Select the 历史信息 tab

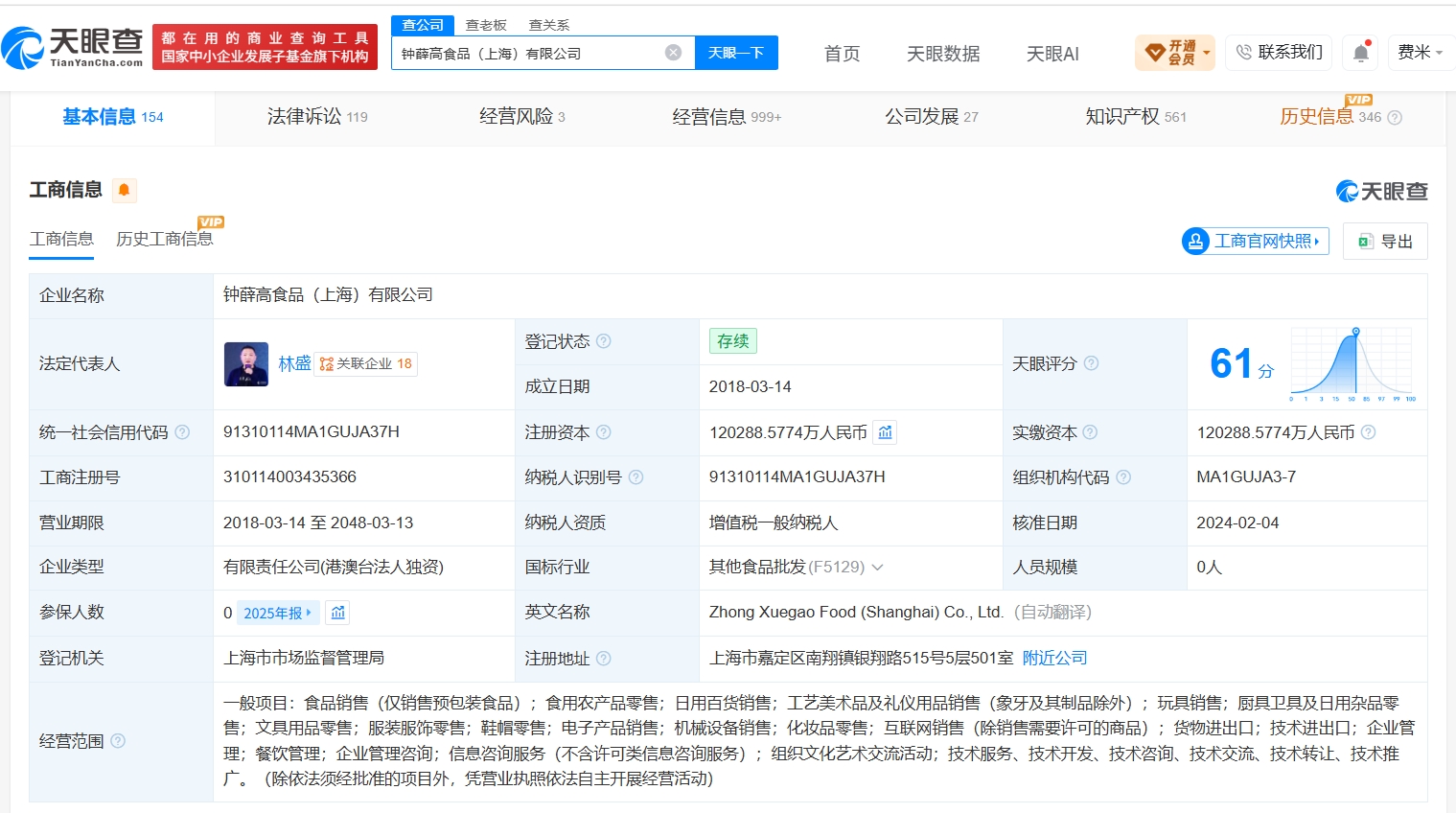click(x=1330, y=117)
